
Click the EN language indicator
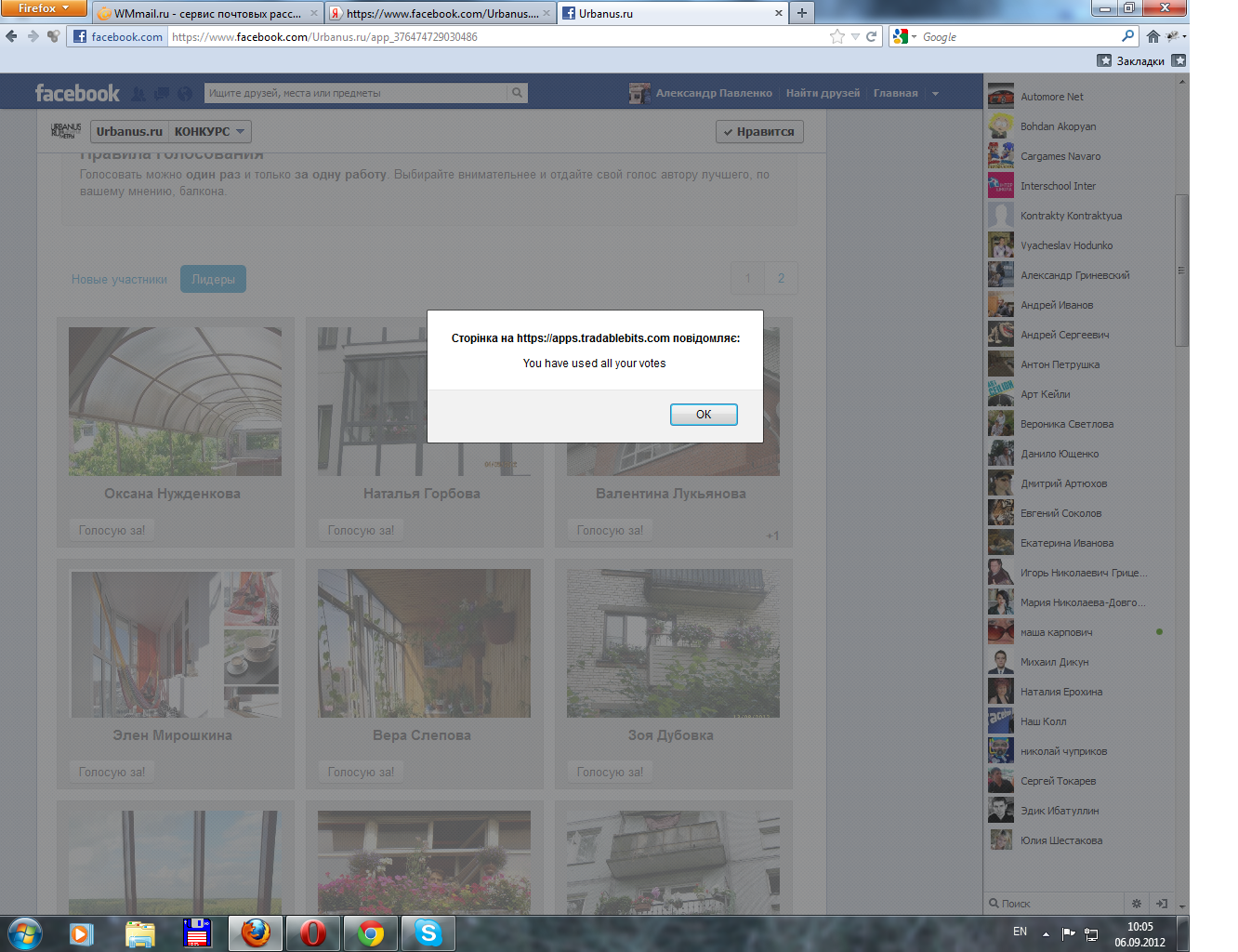1020,932
